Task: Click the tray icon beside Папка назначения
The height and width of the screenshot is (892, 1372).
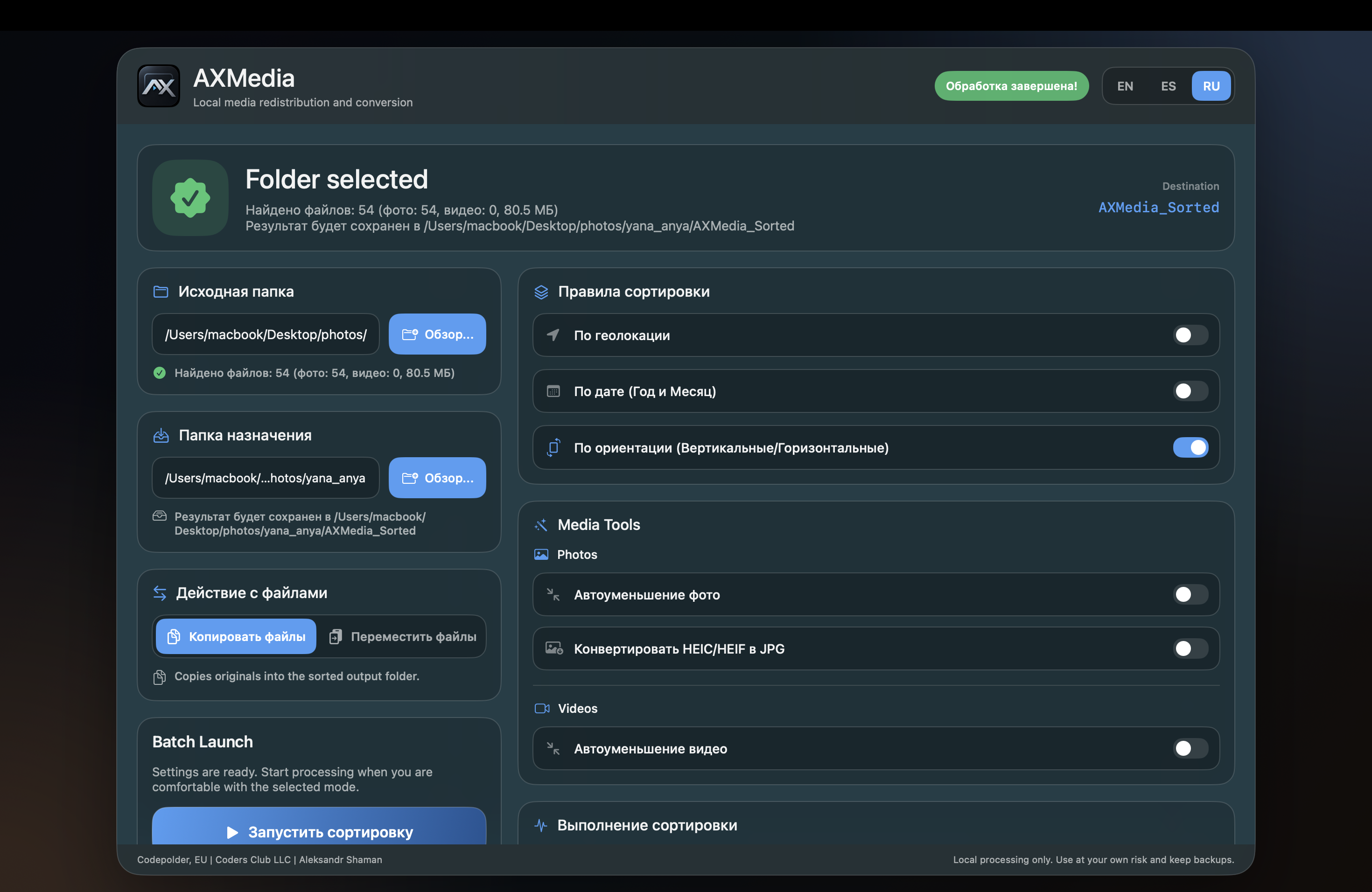Action: click(x=161, y=435)
